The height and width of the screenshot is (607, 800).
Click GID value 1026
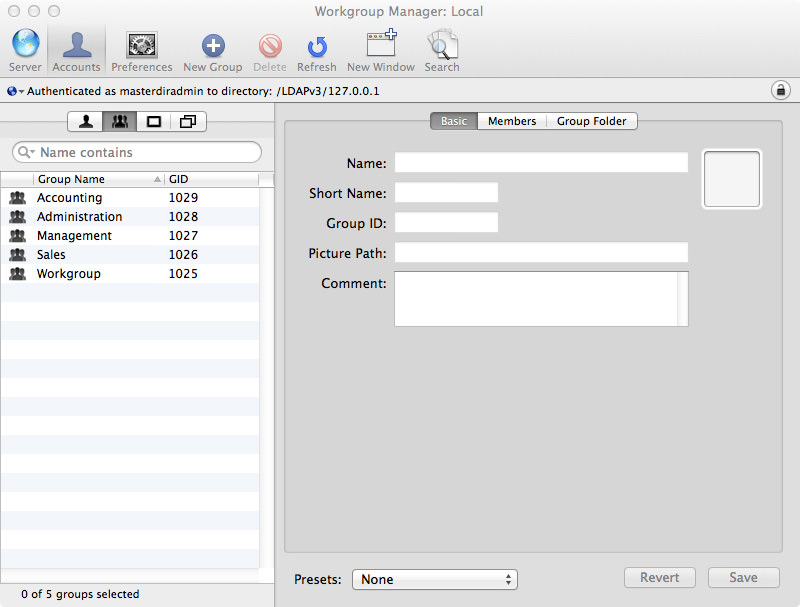pos(183,254)
